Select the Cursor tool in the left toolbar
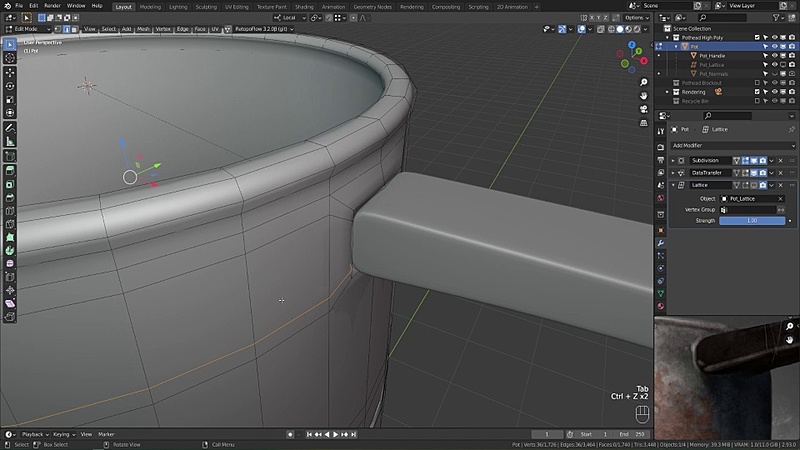This screenshot has width=800, height=450. [10, 58]
